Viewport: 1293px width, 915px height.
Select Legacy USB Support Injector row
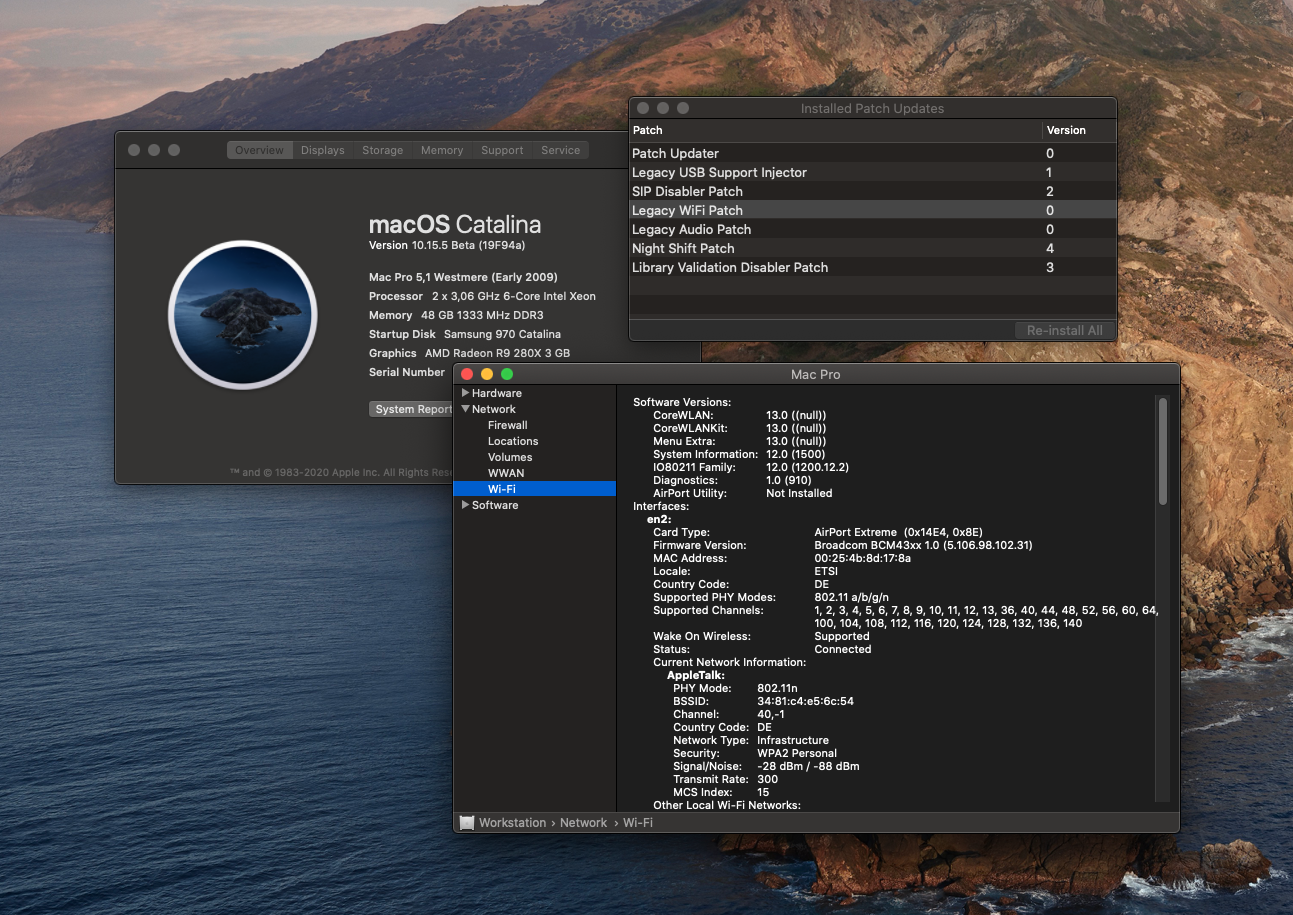872,172
